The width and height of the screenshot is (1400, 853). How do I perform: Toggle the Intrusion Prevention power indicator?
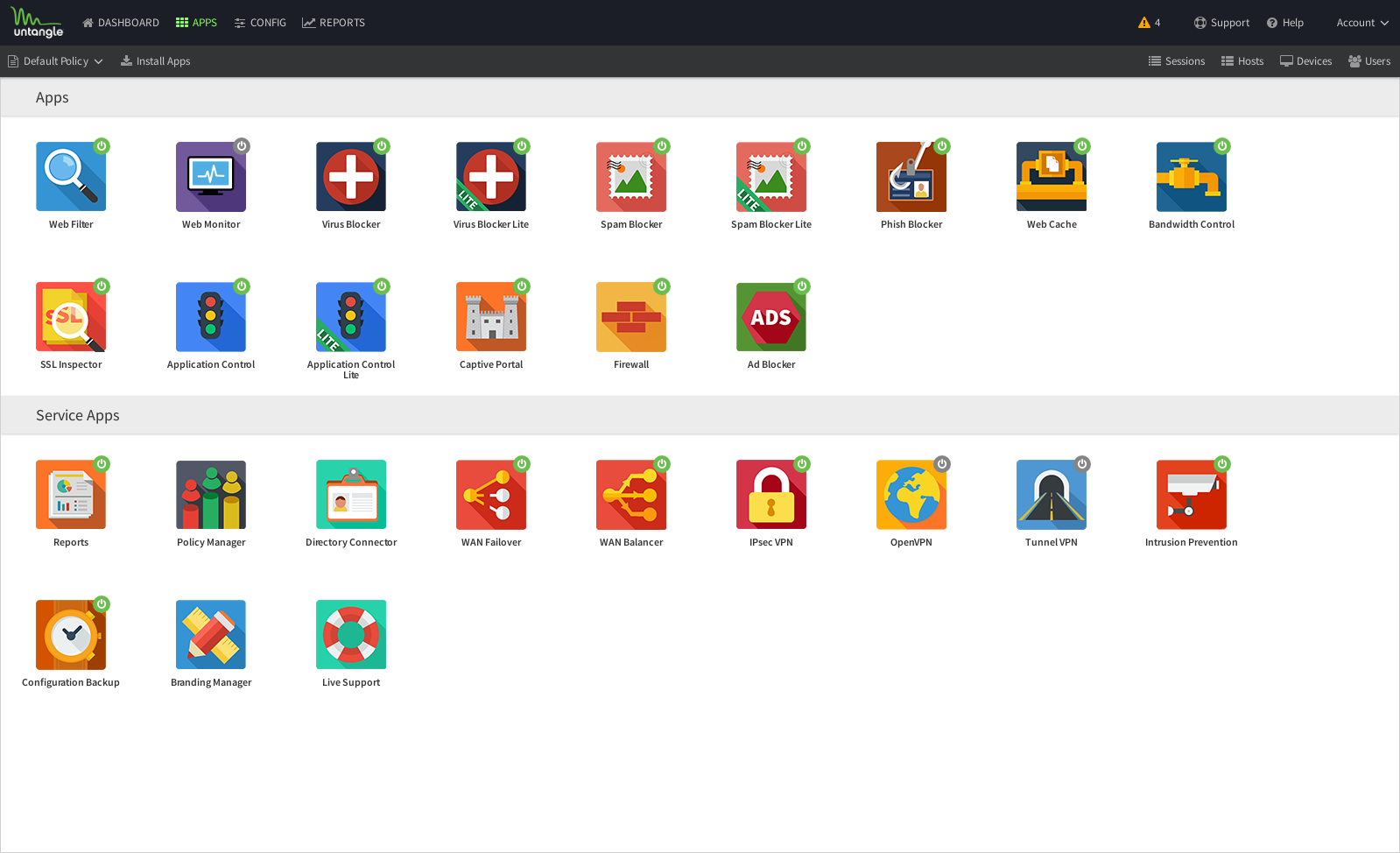[x=1222, y=464]
